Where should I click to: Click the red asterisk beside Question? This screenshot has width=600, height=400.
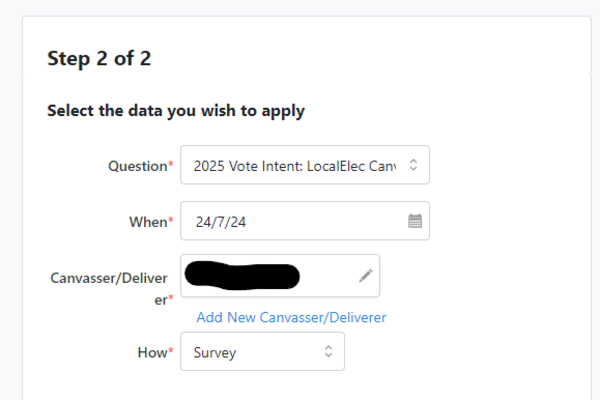point(170,165)
